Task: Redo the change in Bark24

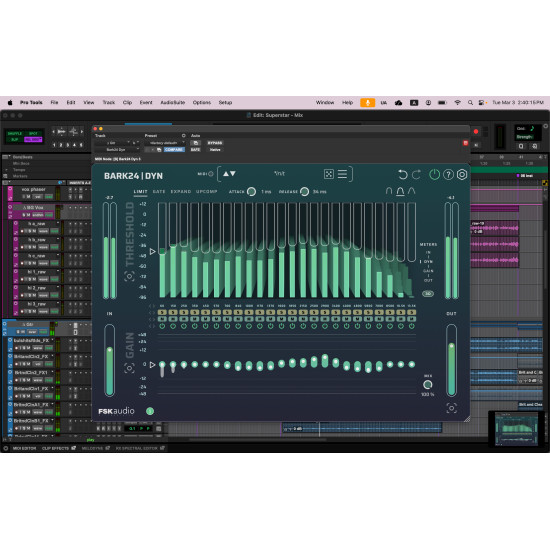Action: click(416, 174)
